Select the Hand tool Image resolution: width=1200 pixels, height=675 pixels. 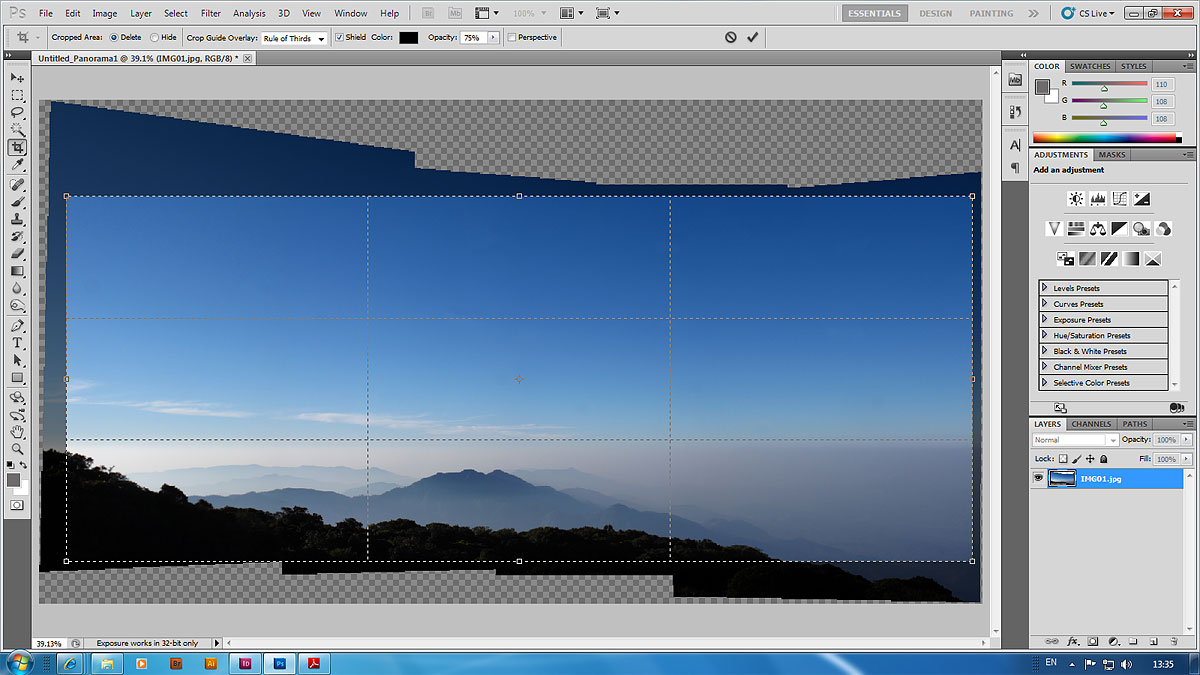(17, 432)
